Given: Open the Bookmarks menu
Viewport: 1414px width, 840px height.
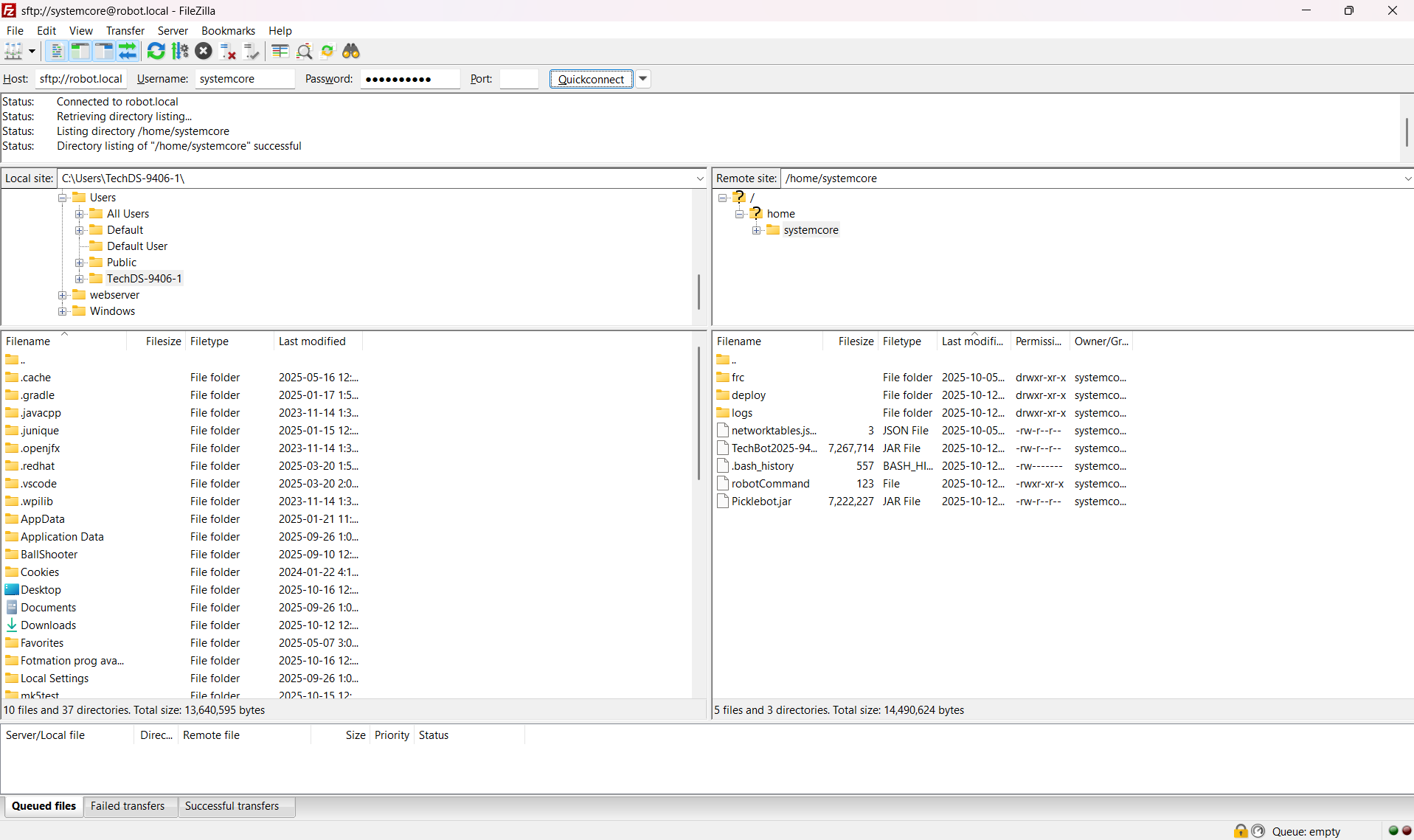Looking at the screenshot, I should 228,30.
